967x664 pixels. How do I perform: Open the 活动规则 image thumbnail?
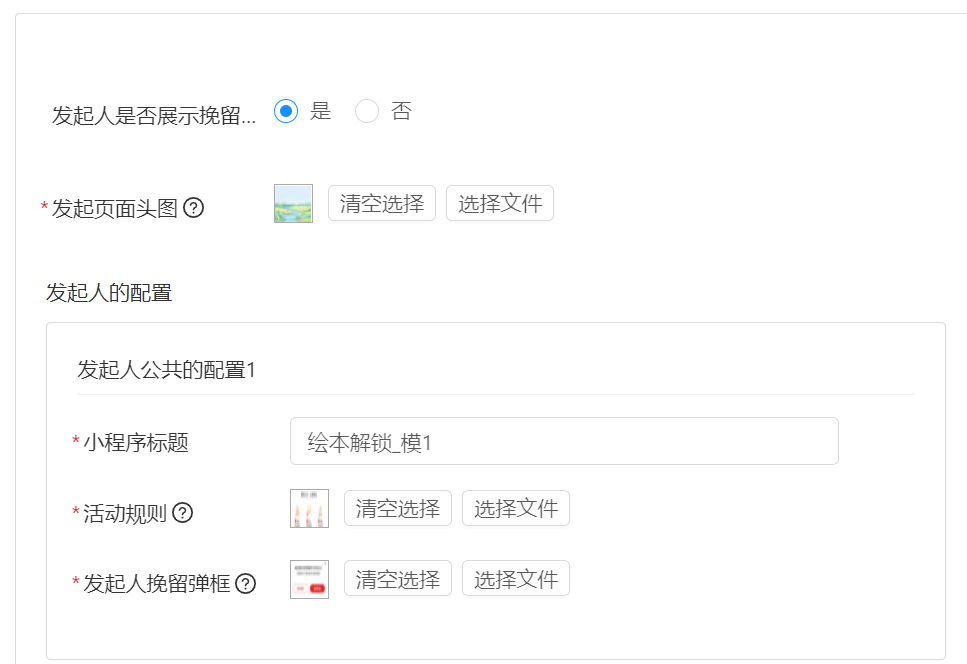tap(309, 508)
